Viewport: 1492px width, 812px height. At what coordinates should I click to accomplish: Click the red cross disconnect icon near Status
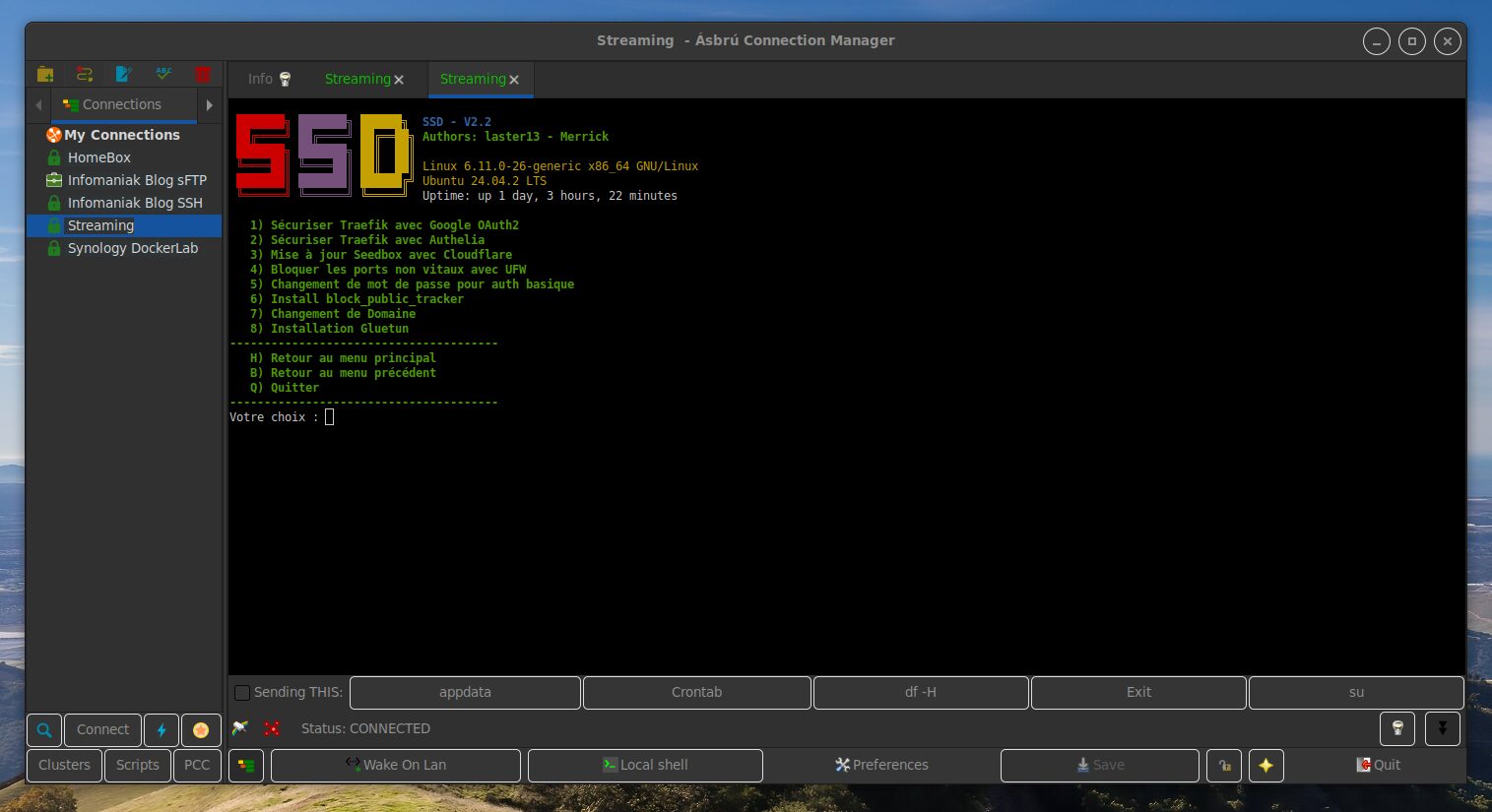click(273, 729)
